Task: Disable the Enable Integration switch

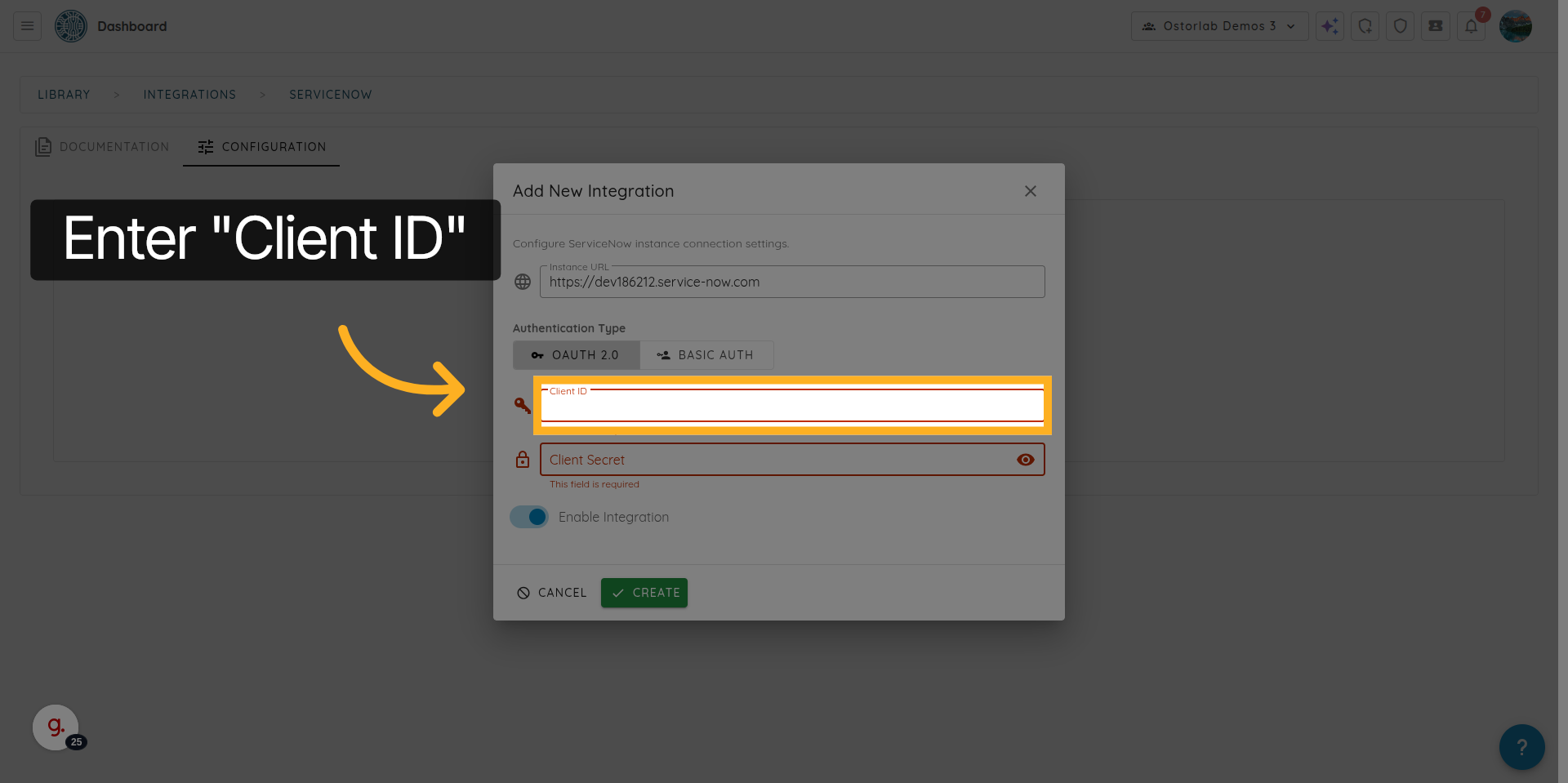Action: 528,516
